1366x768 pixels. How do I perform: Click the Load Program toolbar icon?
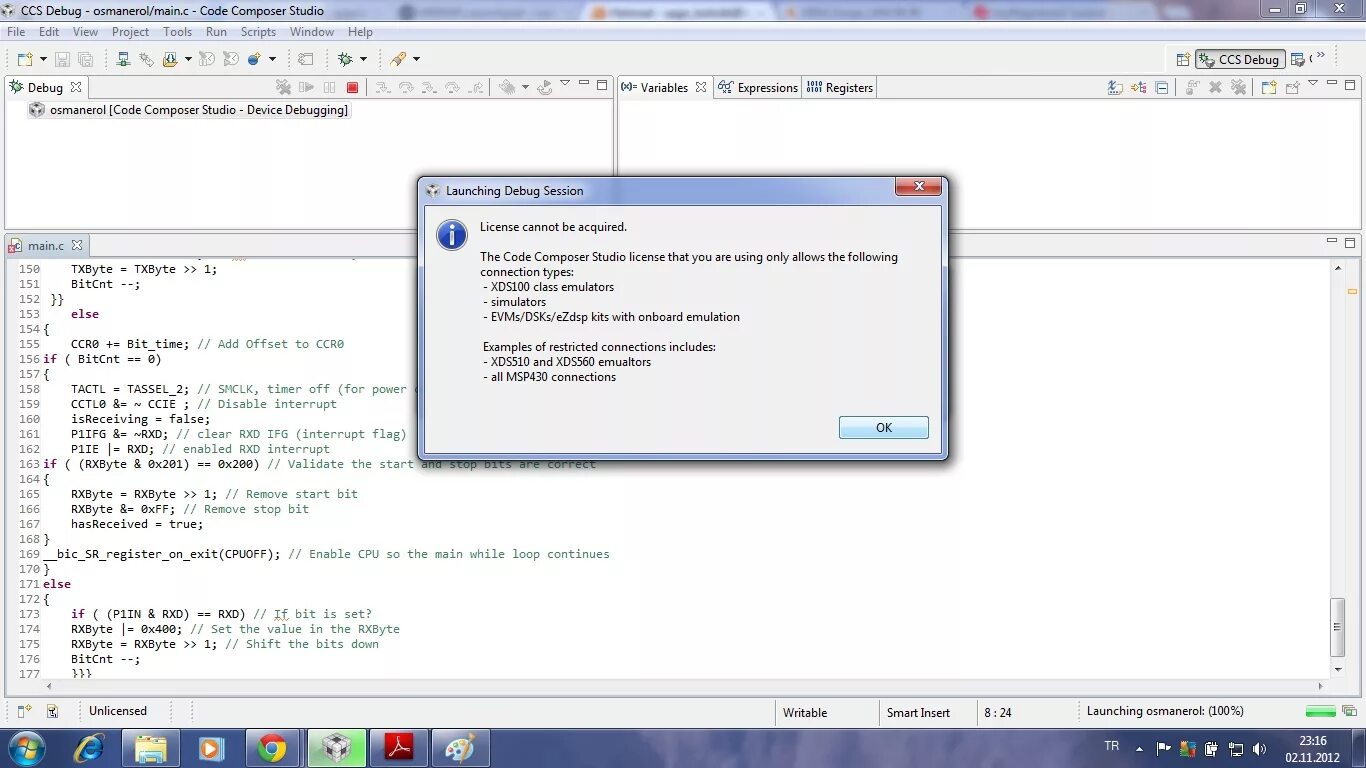[170, 59]
